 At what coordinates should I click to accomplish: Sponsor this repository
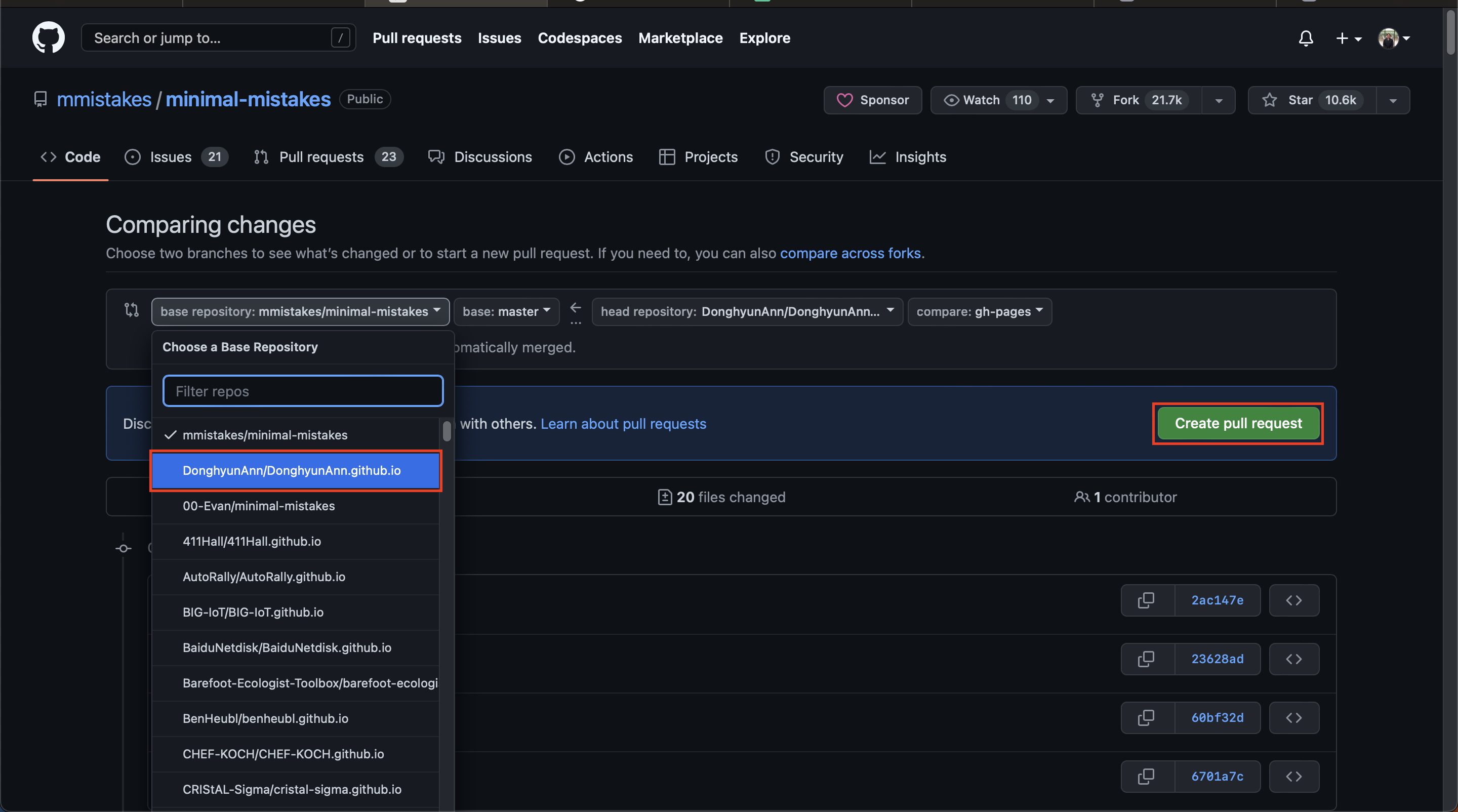pos(872,100)
